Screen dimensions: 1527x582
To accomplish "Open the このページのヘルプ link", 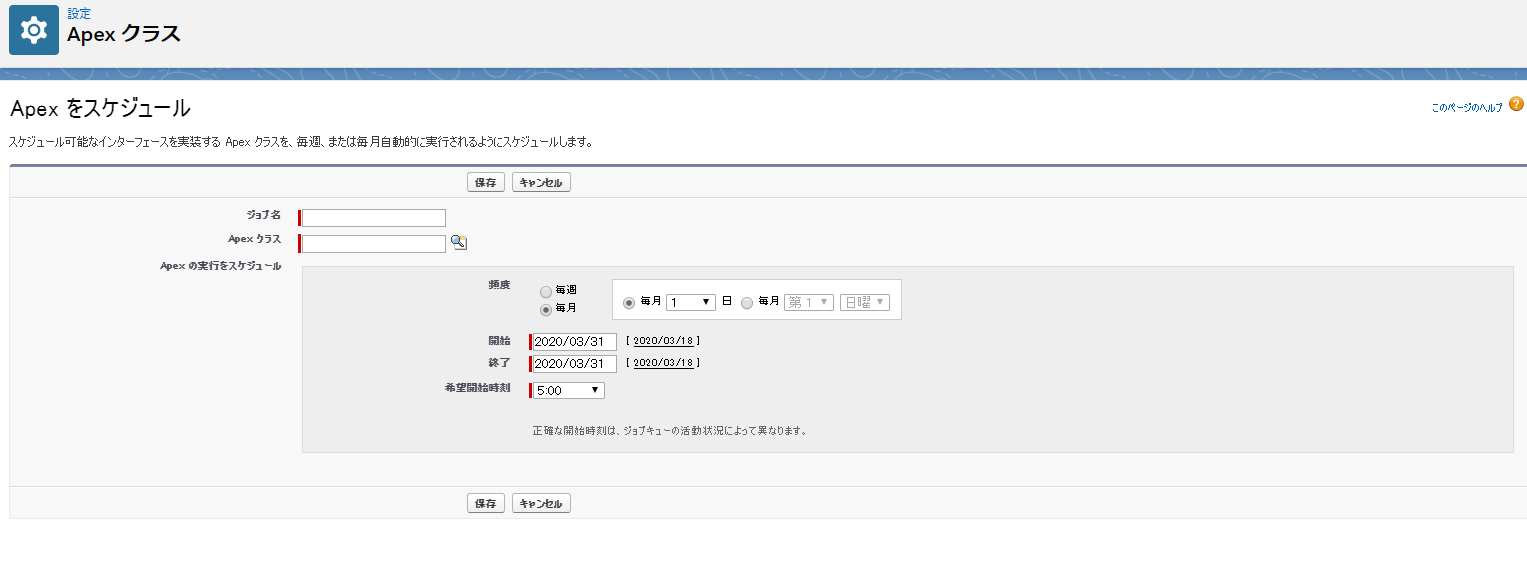I will pyautogui.click(x=1467, y=107).
